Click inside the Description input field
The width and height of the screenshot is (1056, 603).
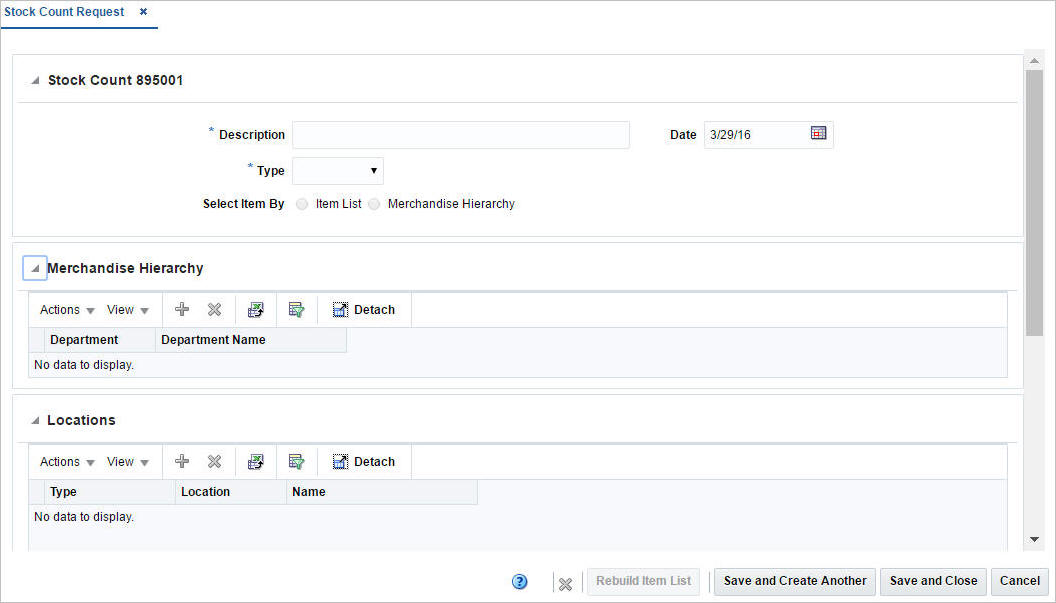point(460,134)
